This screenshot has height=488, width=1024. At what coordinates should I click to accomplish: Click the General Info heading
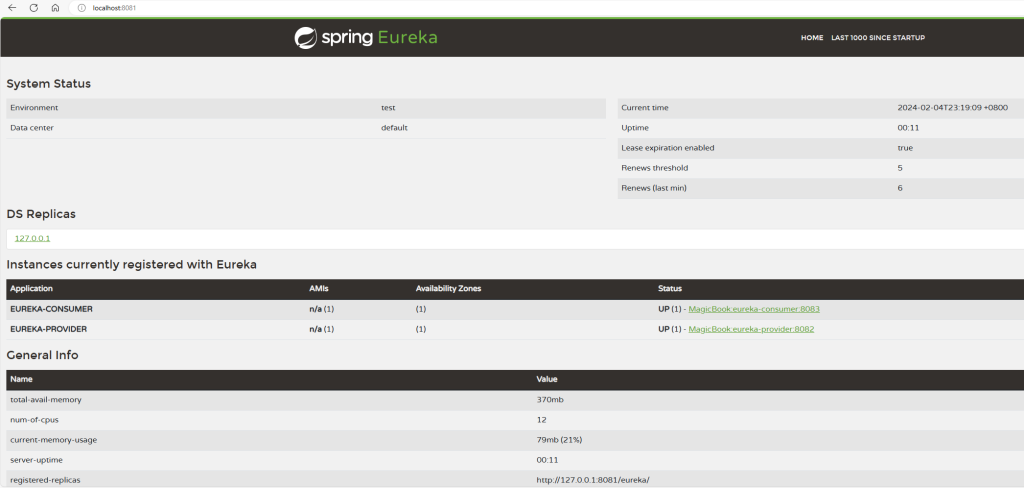click(x=42, y=355)
